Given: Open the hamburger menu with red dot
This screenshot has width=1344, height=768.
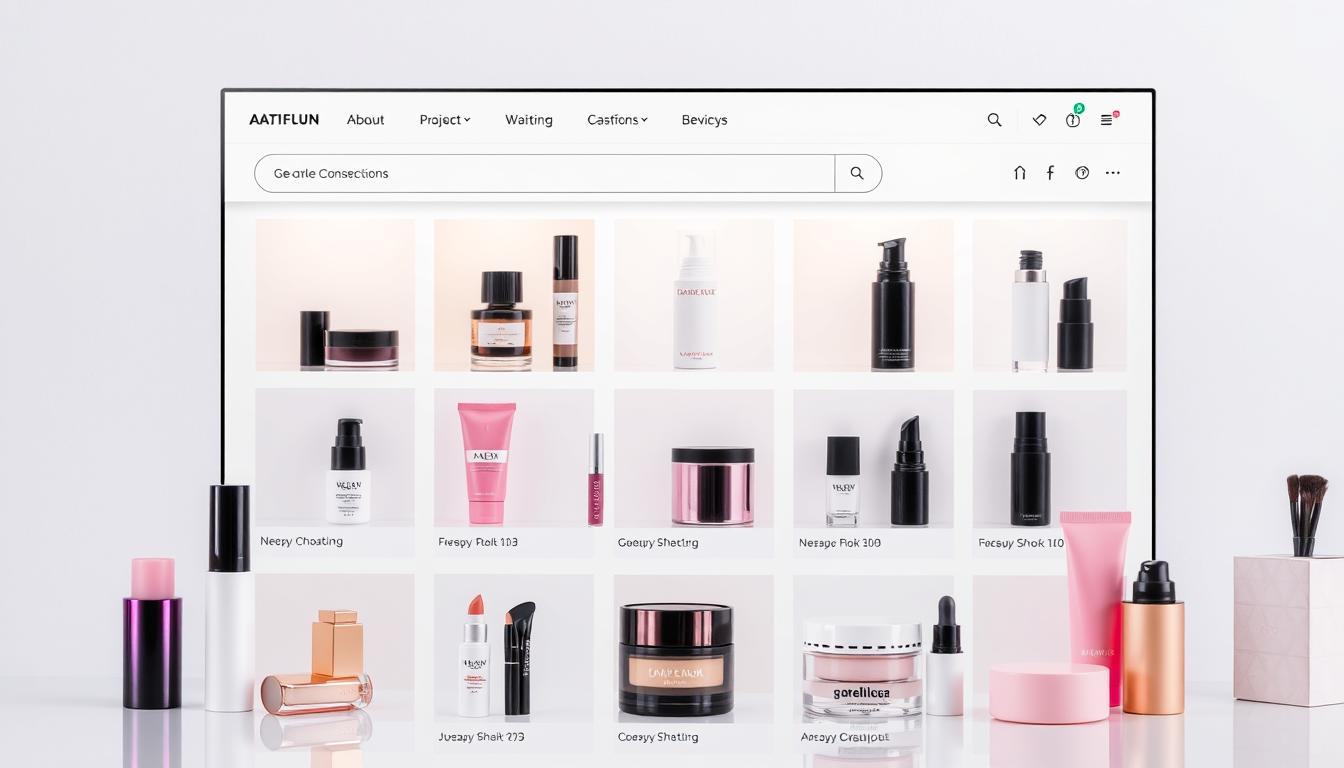Looking at the screenshot, I should click(1108, 119).
